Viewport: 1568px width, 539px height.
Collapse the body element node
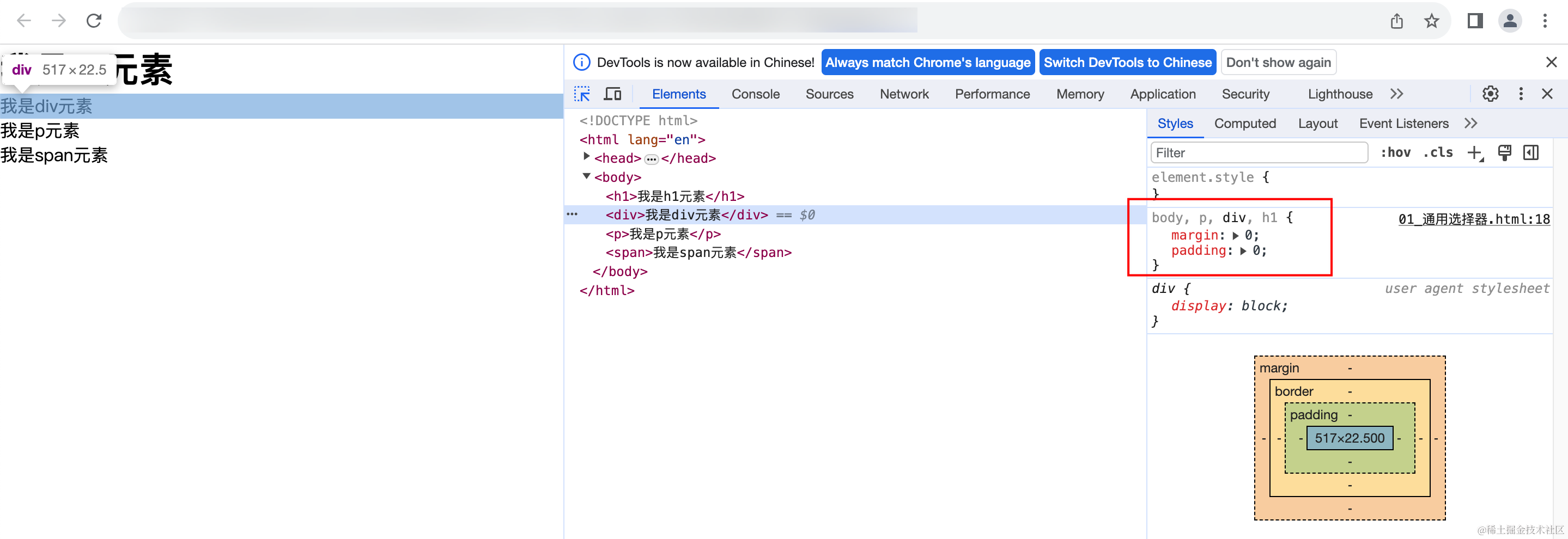tap(587, 176)
